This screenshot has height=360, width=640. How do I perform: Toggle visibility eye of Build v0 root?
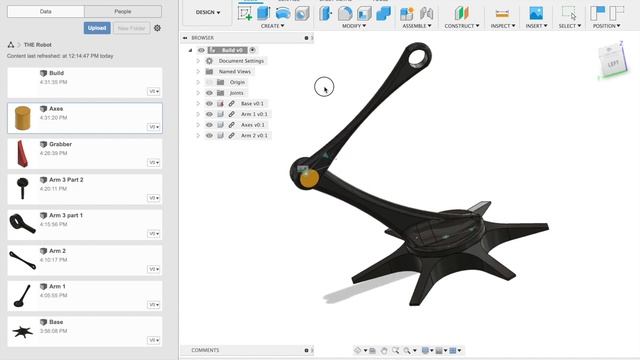pos(201,50)
